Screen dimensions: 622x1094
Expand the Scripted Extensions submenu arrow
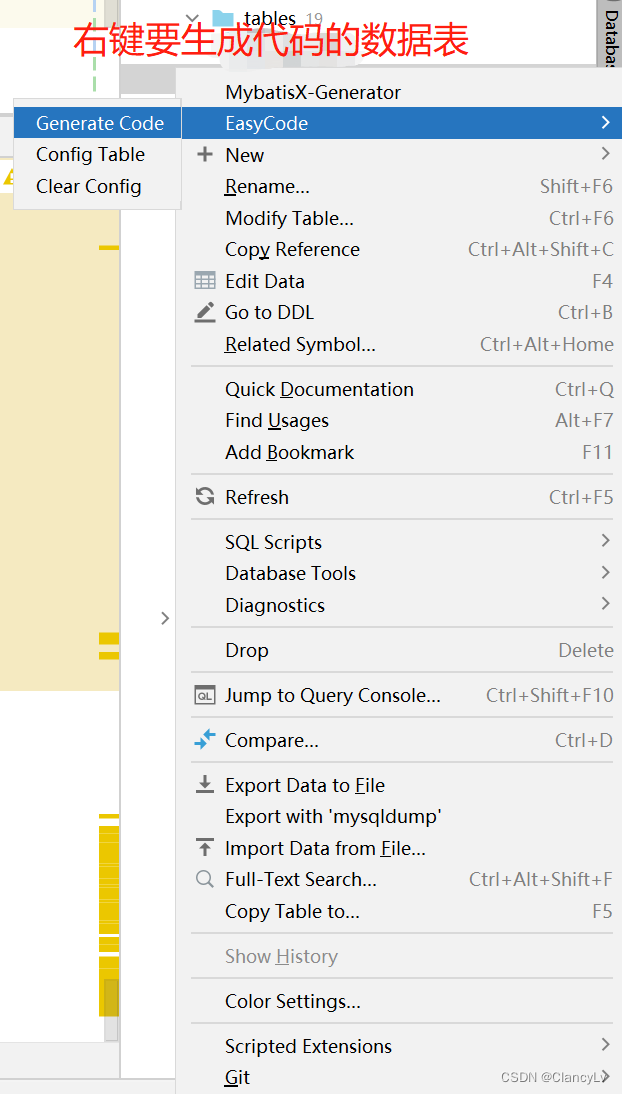click(605, 1044)
